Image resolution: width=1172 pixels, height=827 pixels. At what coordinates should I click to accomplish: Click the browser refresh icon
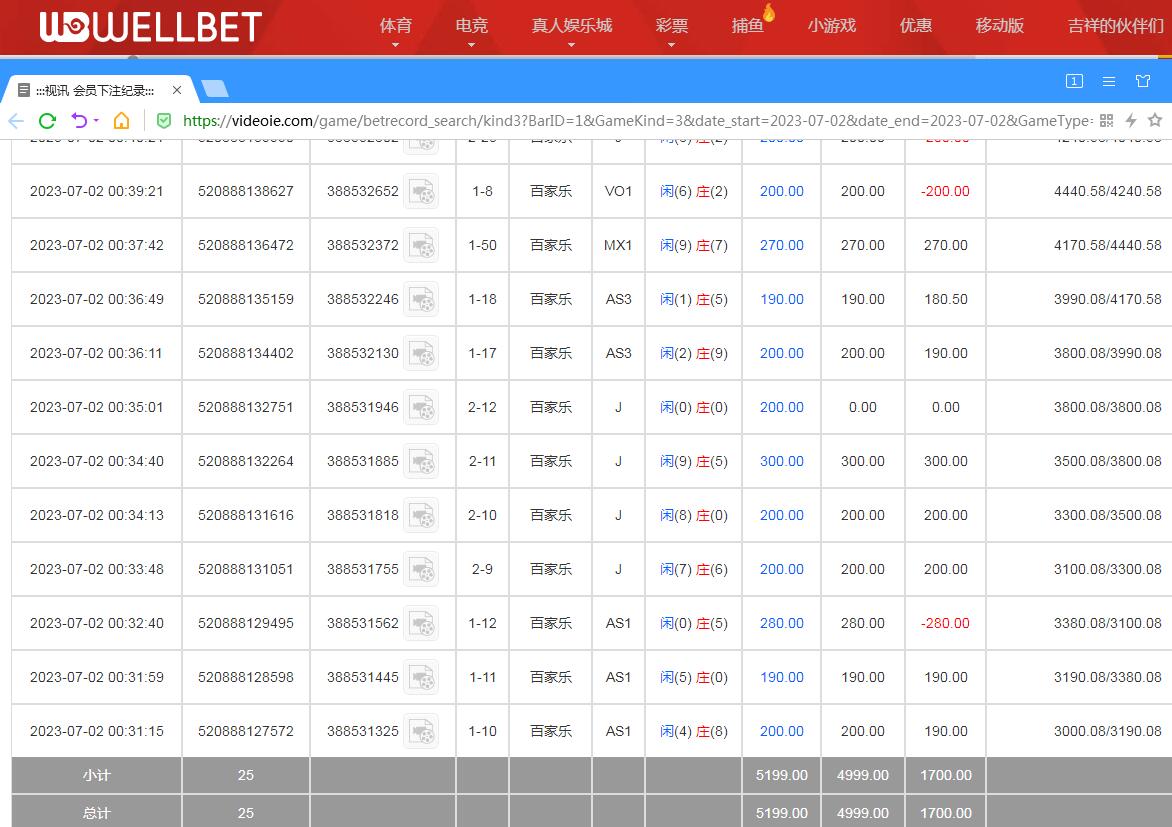[x=47, y=121]
